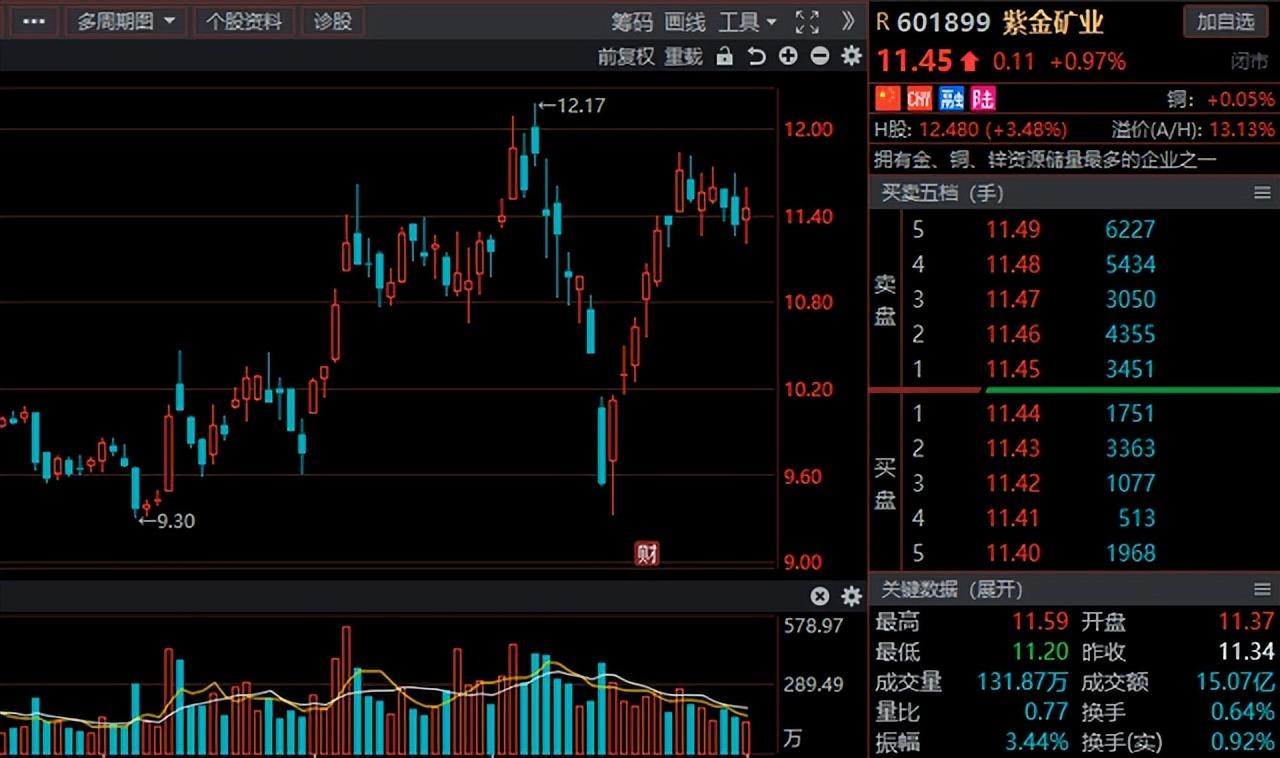
Task: Click the 陆 Stock Connect badge
Action: tap(984, 98)
